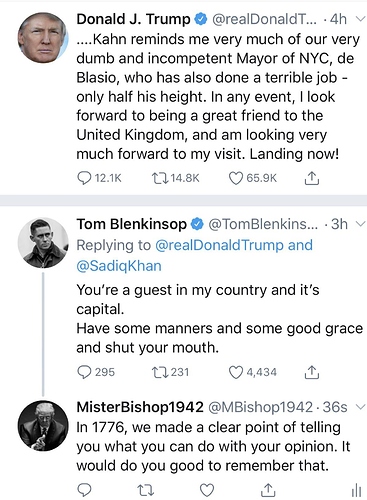Open the @realDonaldTrump mention link
Viewport: 367px width, 500px height.
click(x=219, y=245)
